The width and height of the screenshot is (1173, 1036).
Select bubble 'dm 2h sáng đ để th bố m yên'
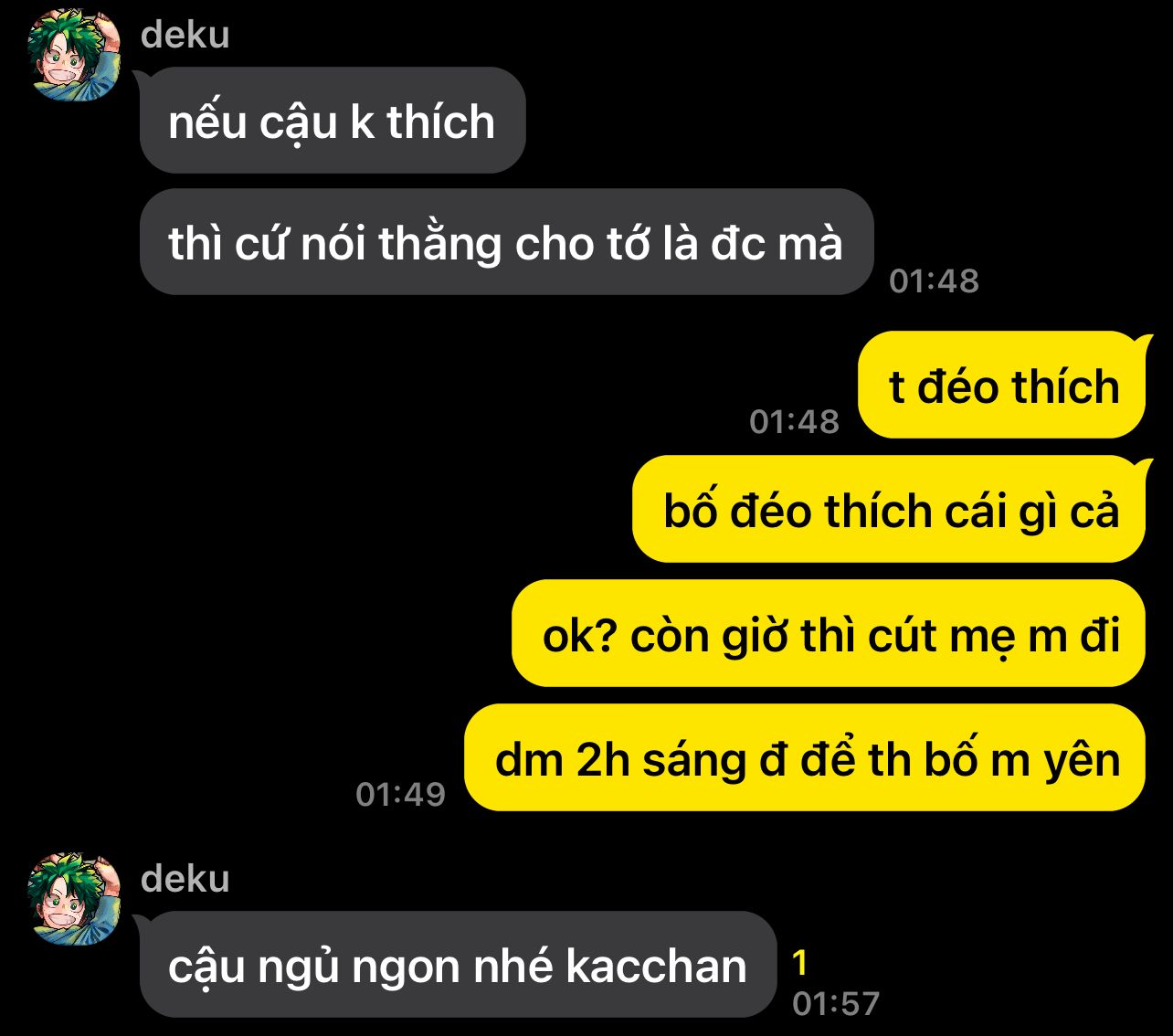click(x=805, y=758)
